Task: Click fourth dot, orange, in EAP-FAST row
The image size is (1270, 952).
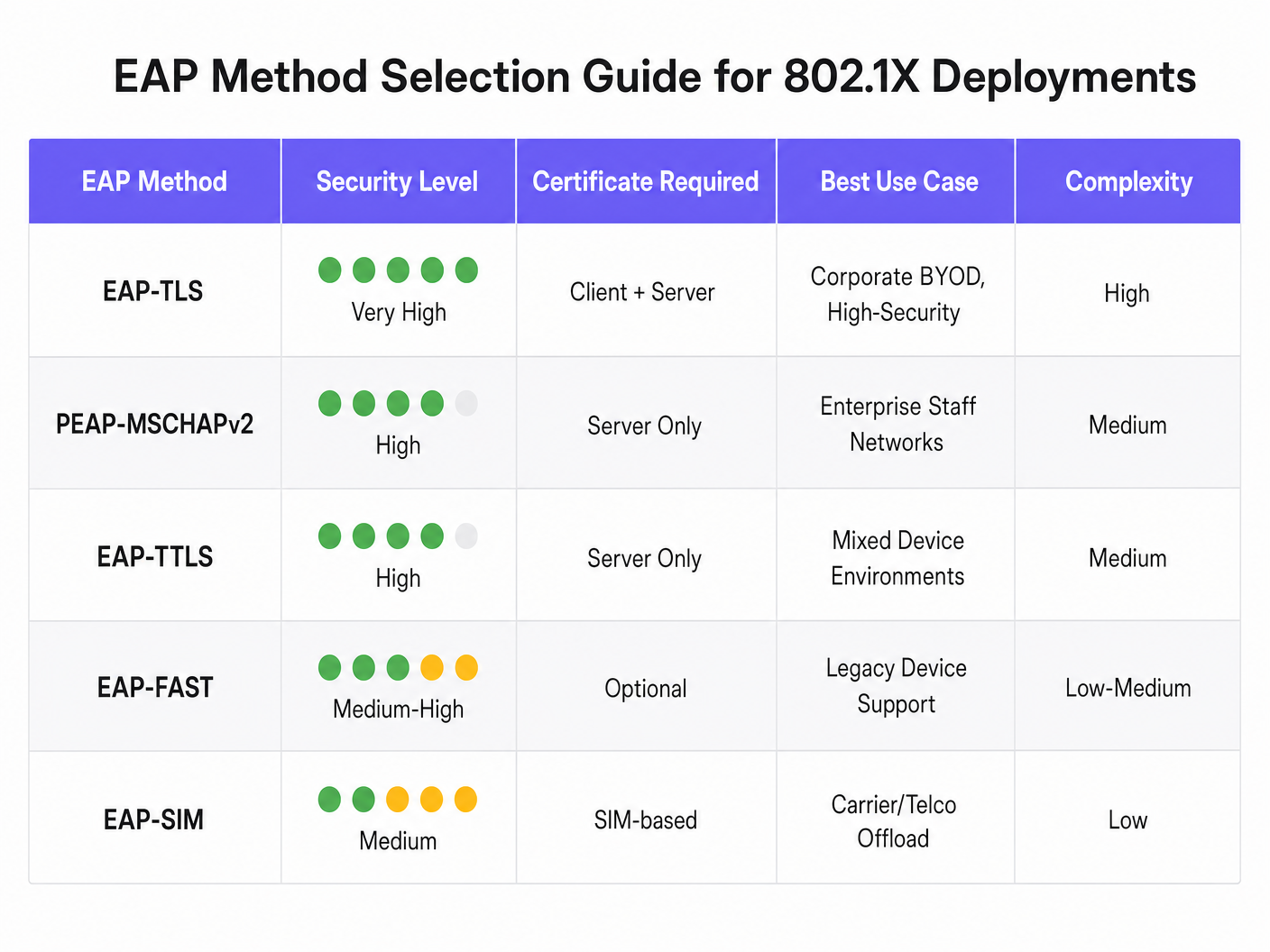Action: 432,667
